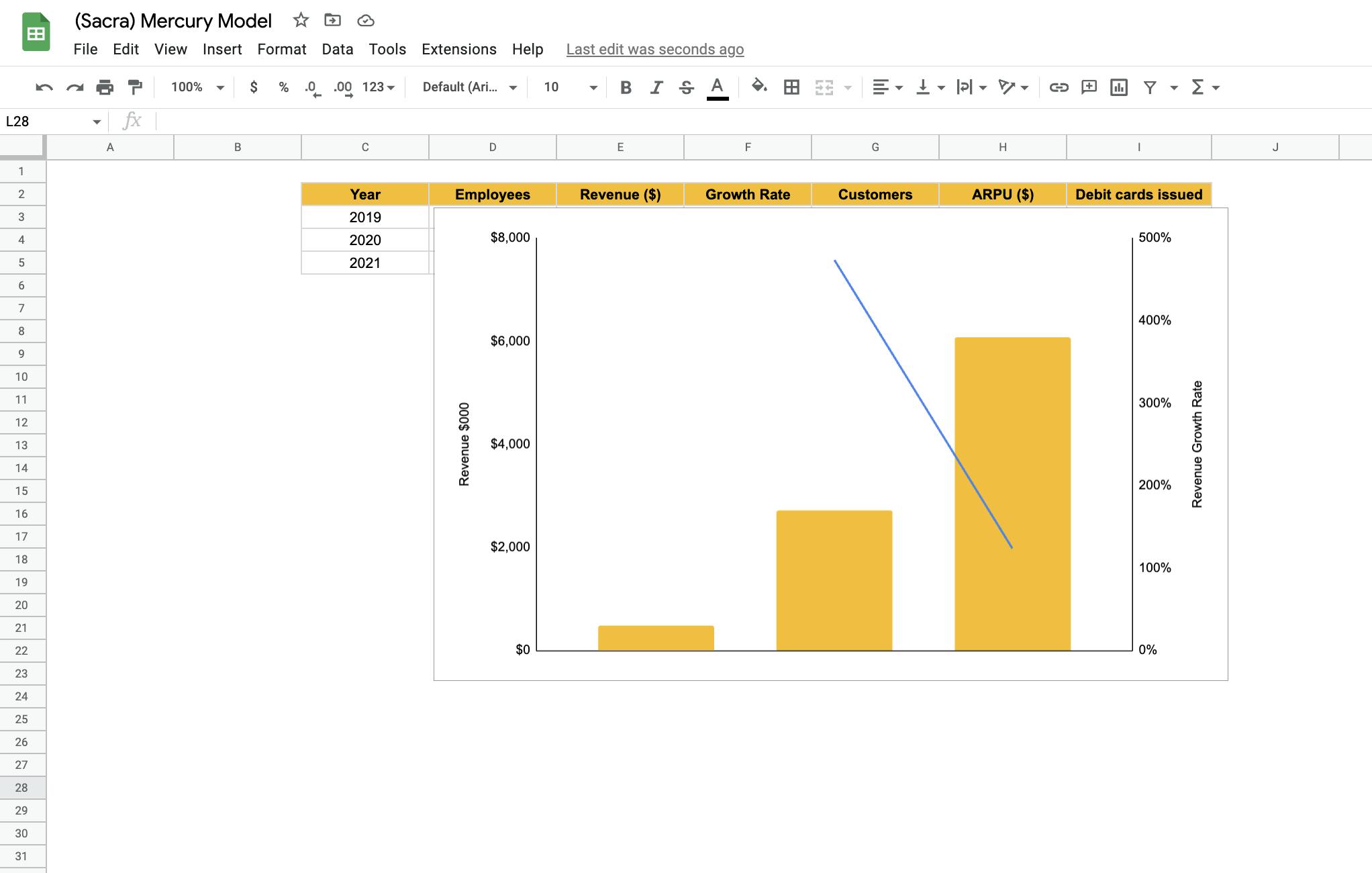Star the document
This screenshot has height=873, width=1372.
301,20
